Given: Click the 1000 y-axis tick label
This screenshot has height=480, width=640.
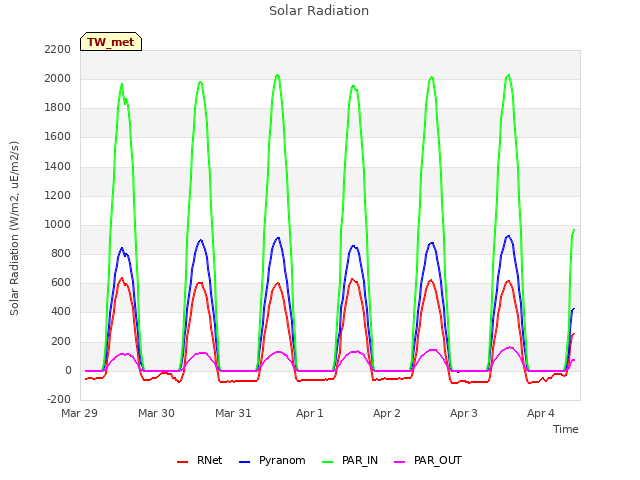Looking at the screenshot, I should click(x=58, y=224).
